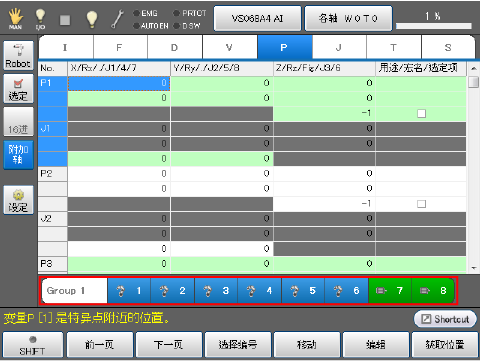Click the large yellow light bulb icon
480x361 pixels.
coord(92,19)
